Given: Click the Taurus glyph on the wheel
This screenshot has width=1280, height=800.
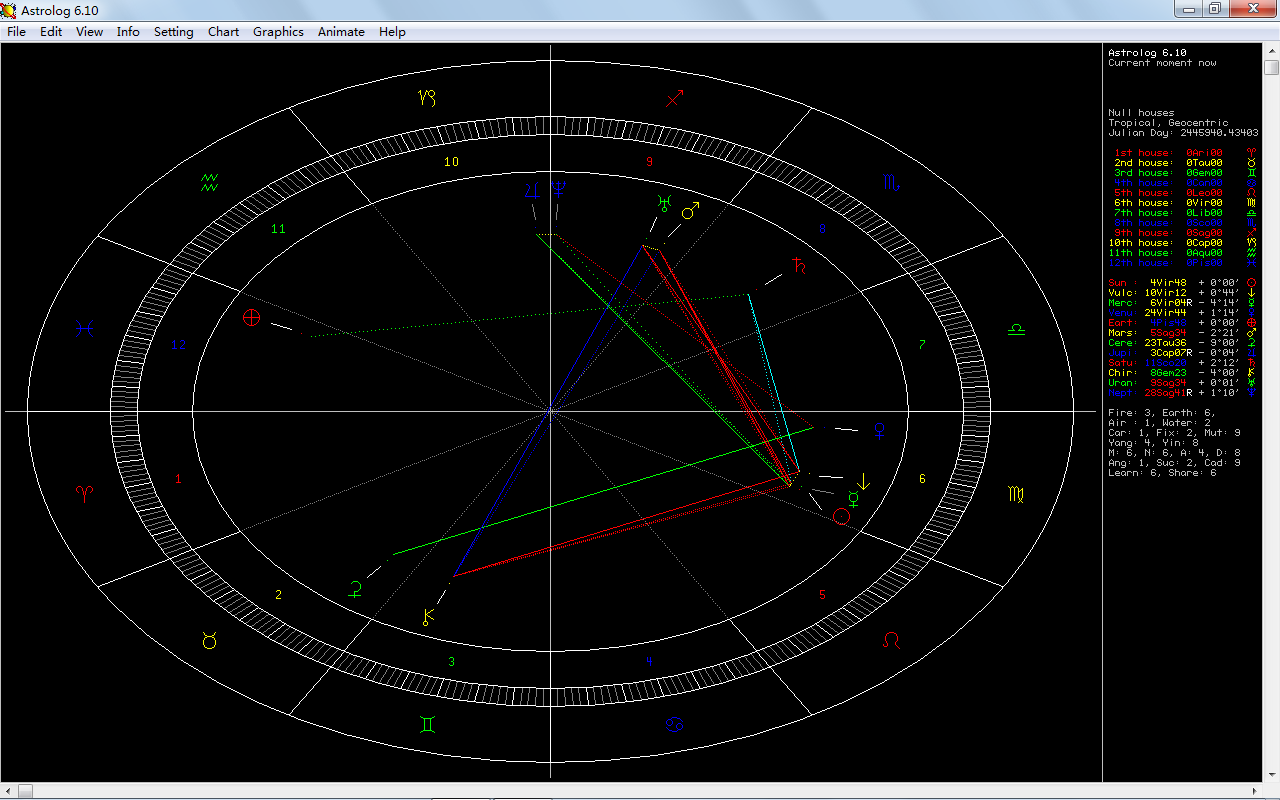Looking at the screenshot, I should pyautogui.click(x=209, y=640).
